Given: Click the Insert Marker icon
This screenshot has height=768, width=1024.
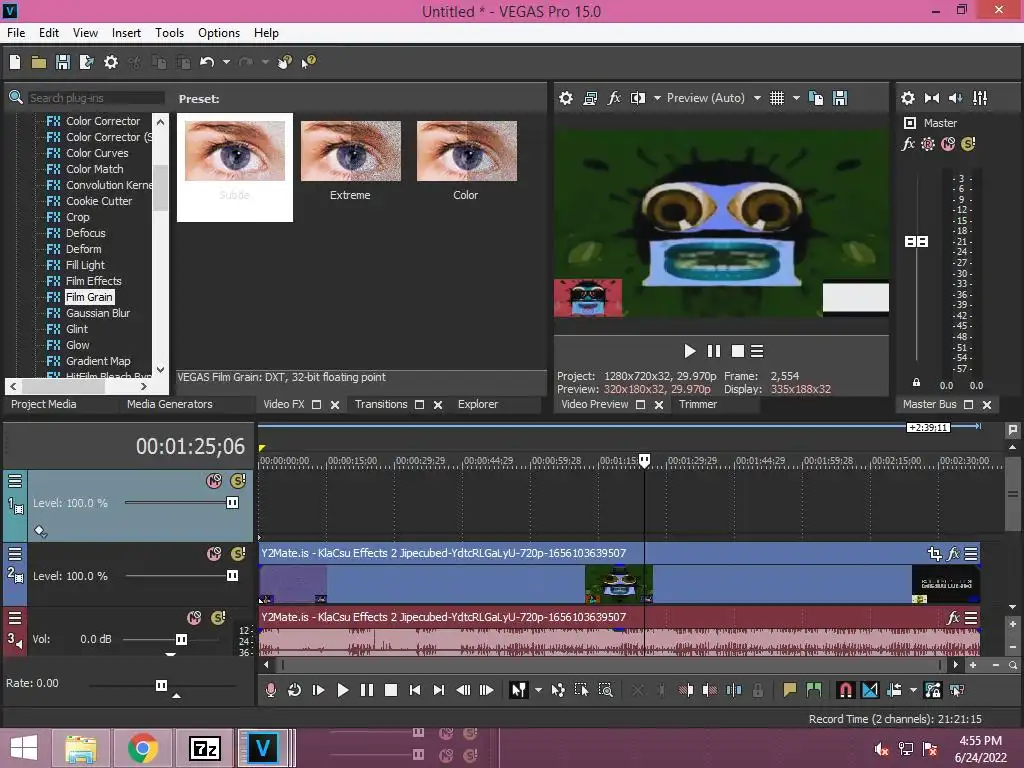Looking at the screenshot, I should (790, 690).
